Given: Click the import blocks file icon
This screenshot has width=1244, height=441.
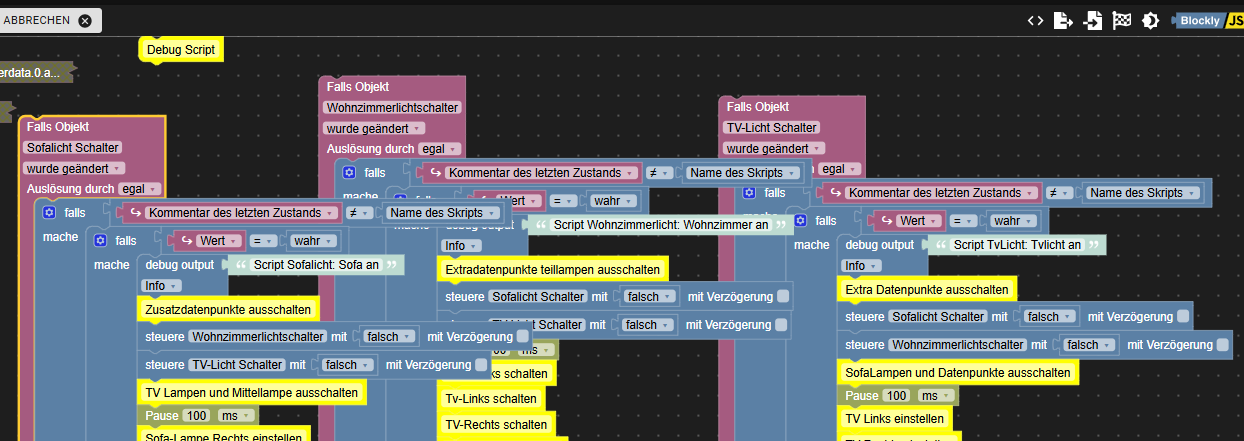Looking at the screenshot, I should click(1094, 20).
